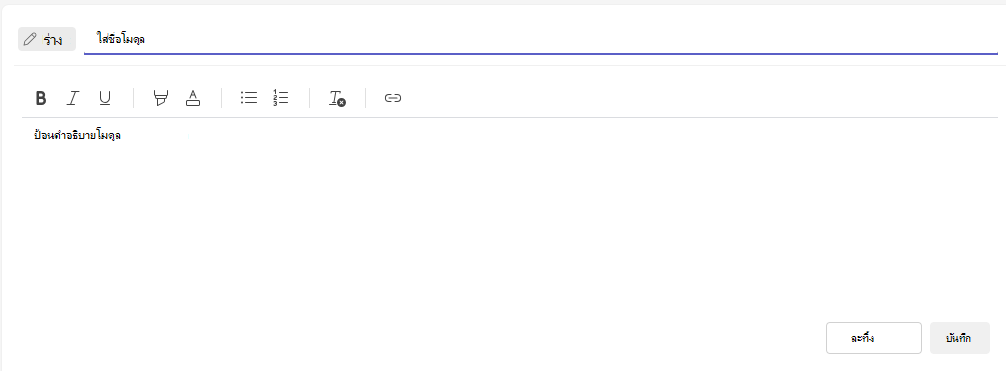Toggle bold formatting

point(41,98)
